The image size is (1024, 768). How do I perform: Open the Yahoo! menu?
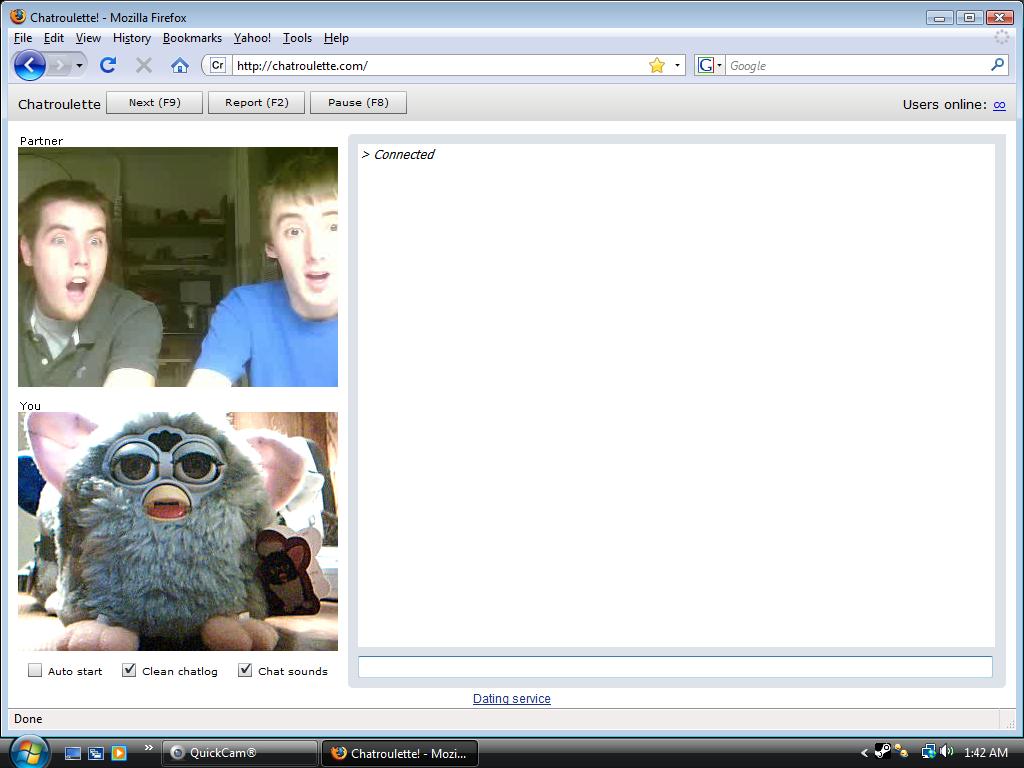click(252, 38)
